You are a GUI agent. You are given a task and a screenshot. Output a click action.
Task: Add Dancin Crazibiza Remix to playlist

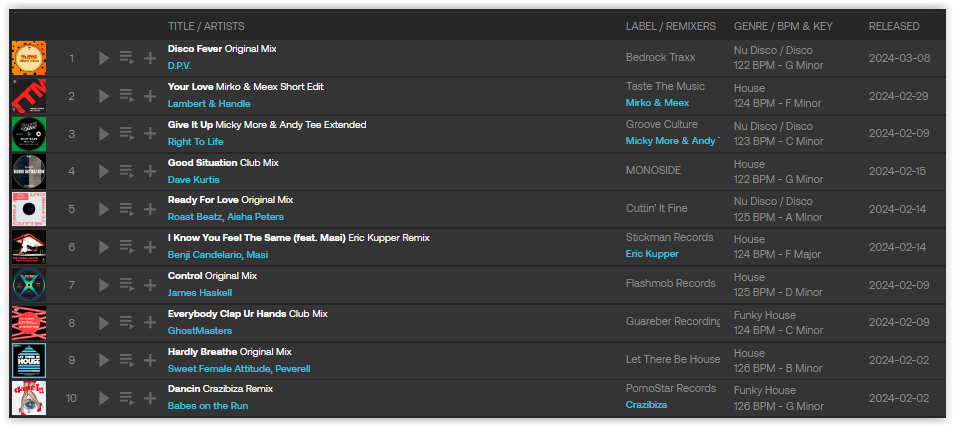click(150, 398)
